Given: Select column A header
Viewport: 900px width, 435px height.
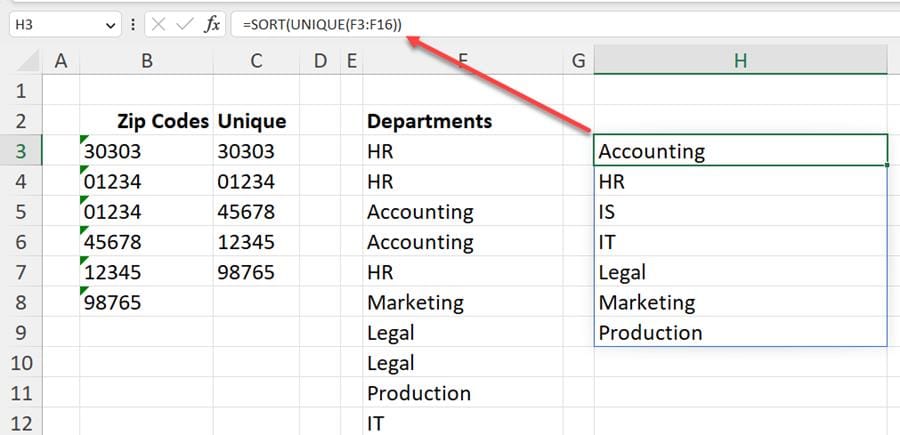Looking at the screenshot, I should click(61, 60).
